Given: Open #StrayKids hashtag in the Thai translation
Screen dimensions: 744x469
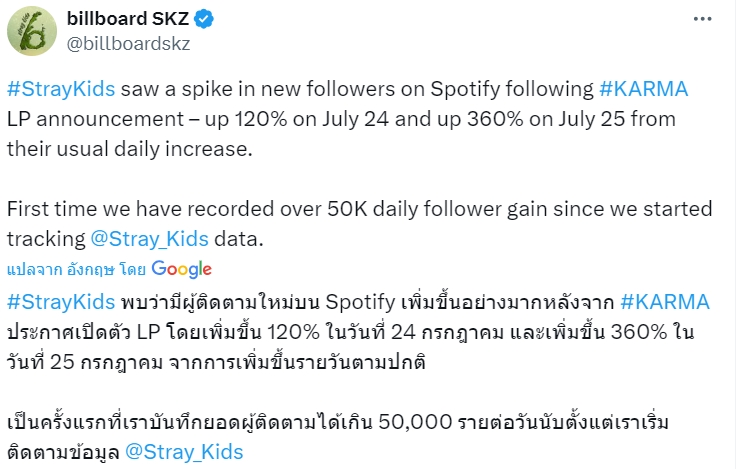Looking at the screenshot, I should coord(61,302).
